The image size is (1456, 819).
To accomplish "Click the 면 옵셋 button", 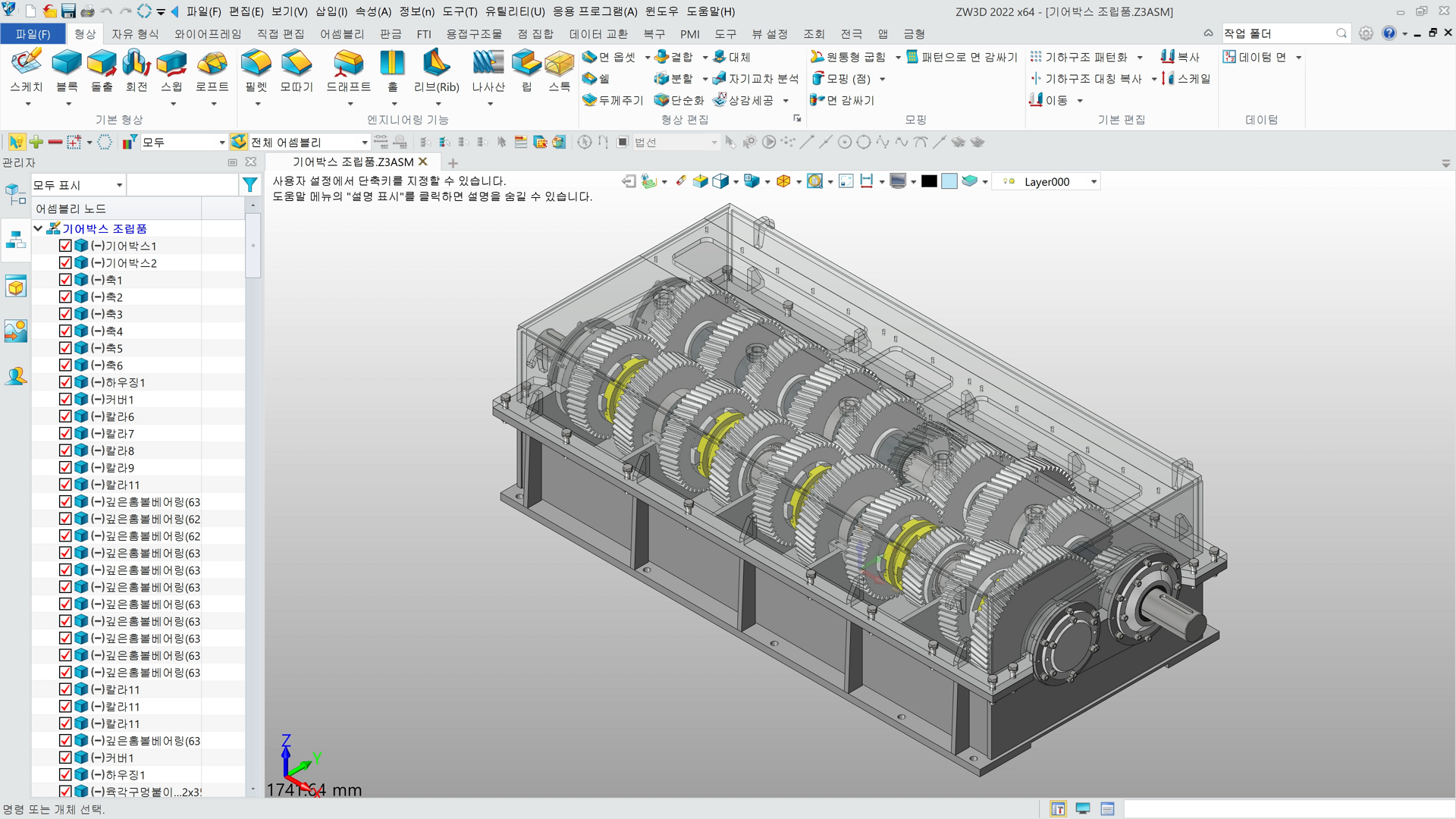I will pos(609,57).
